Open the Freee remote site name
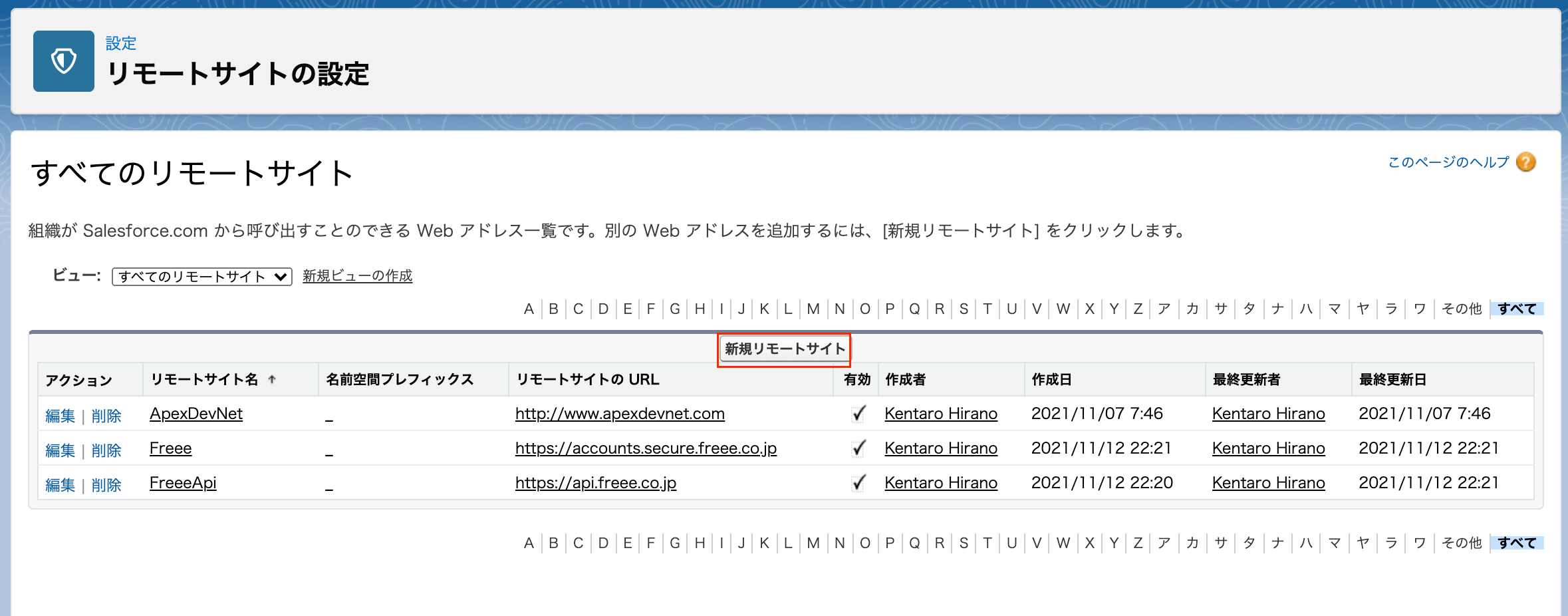Screen dimensions: 1568x616 point(171,448)
